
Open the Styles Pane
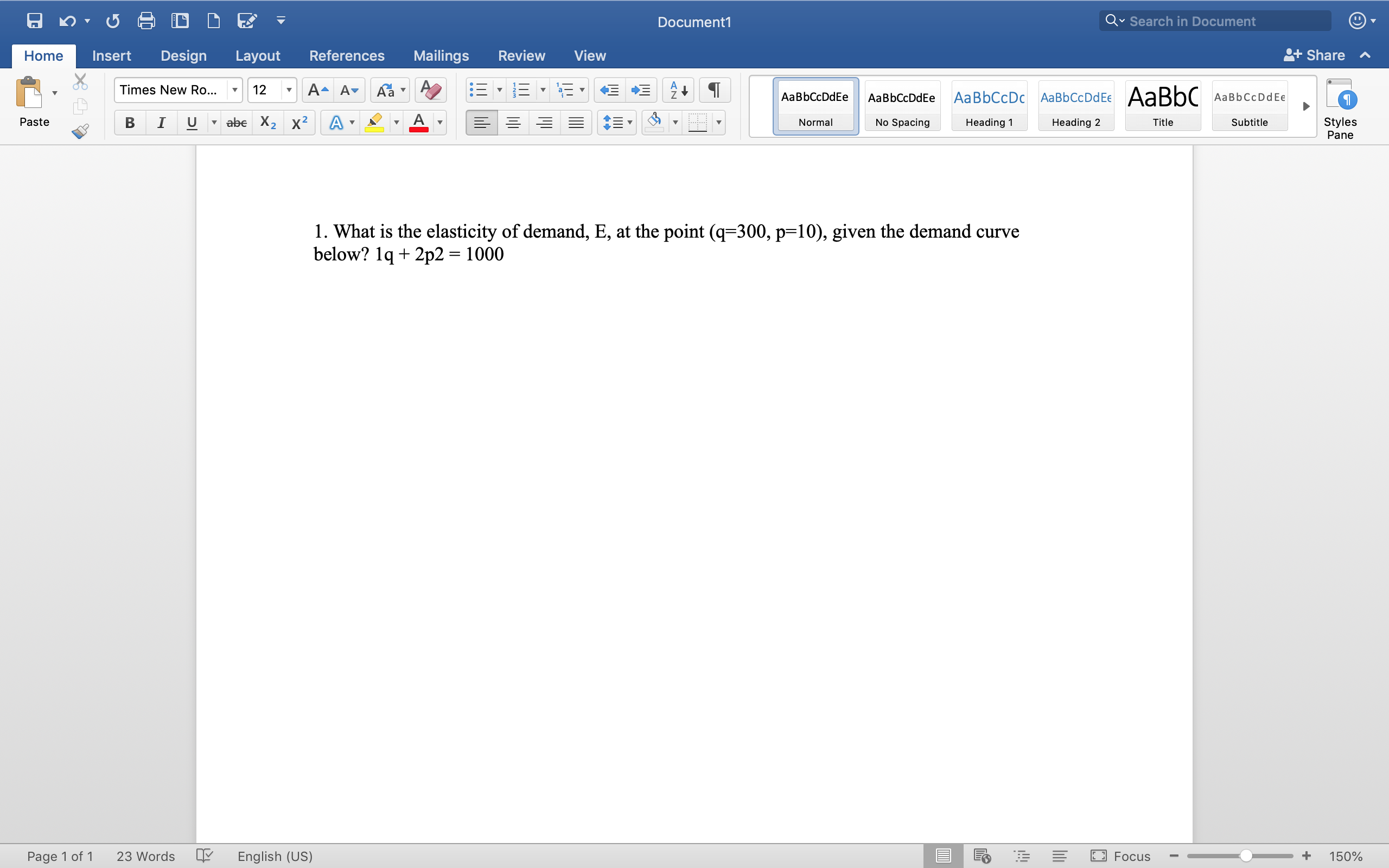tap(1341, 108)
